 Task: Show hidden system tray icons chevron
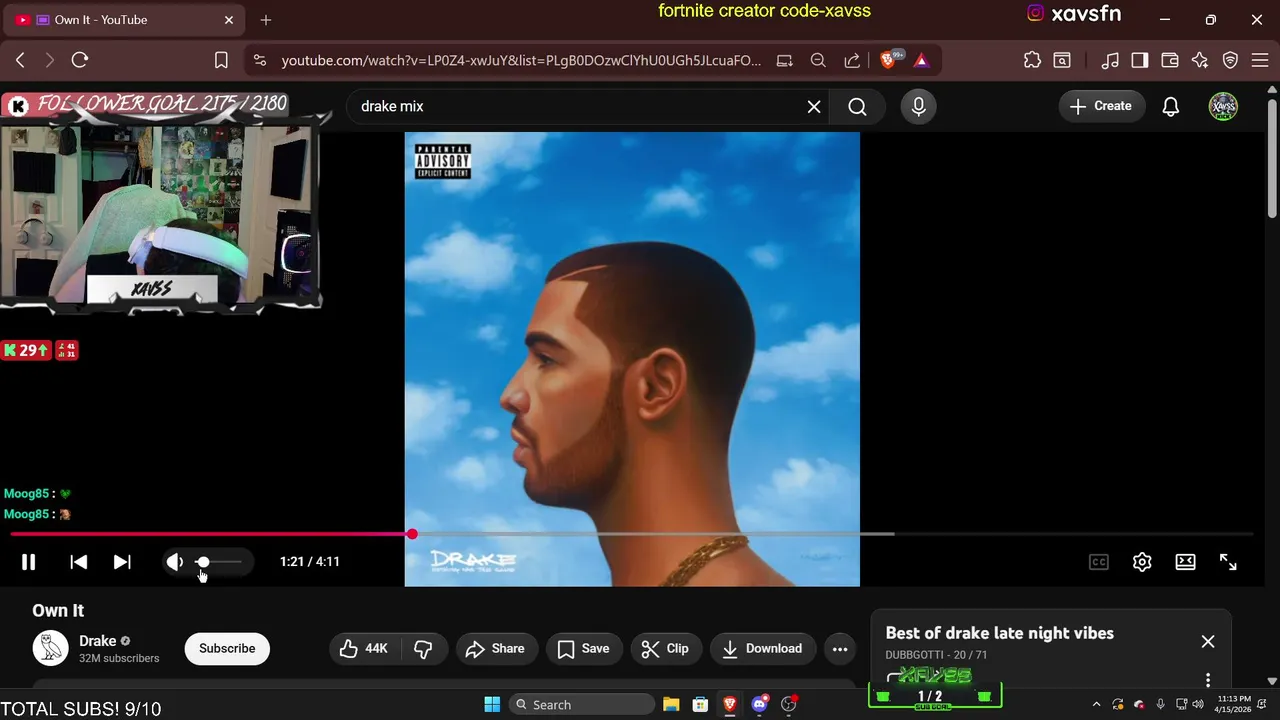1096,705
